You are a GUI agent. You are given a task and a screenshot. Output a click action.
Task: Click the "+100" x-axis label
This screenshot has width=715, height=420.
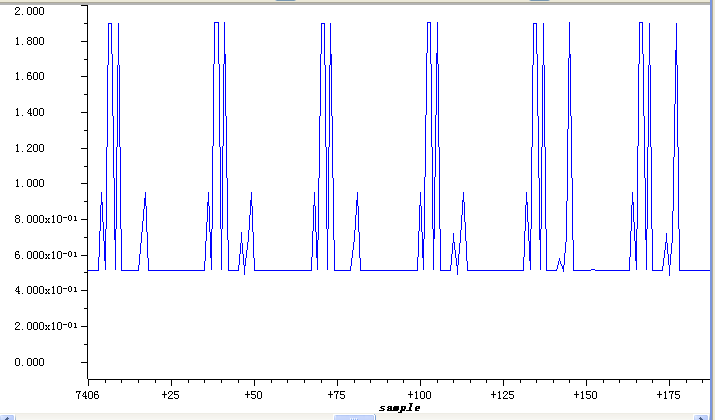(x=419, y=395)
